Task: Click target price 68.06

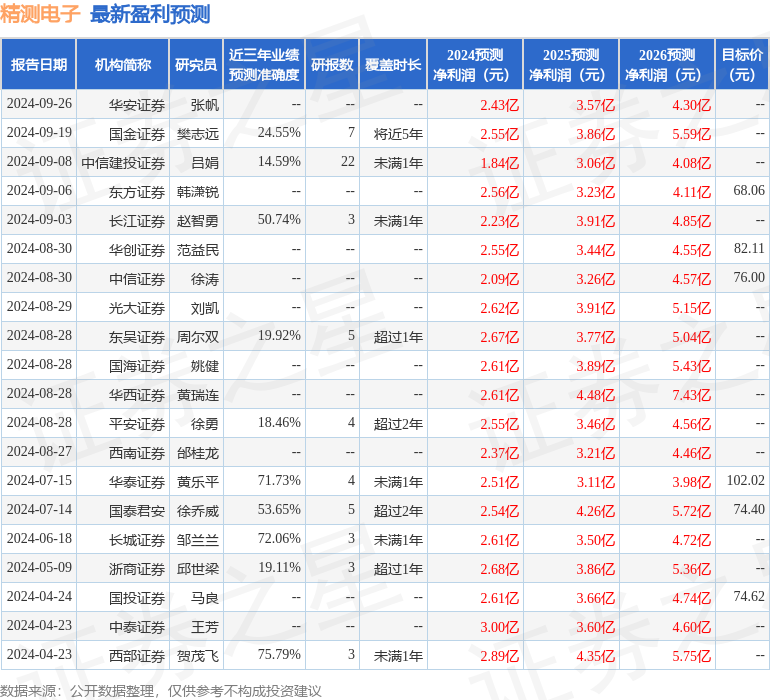Action: [x=749, y=191]
